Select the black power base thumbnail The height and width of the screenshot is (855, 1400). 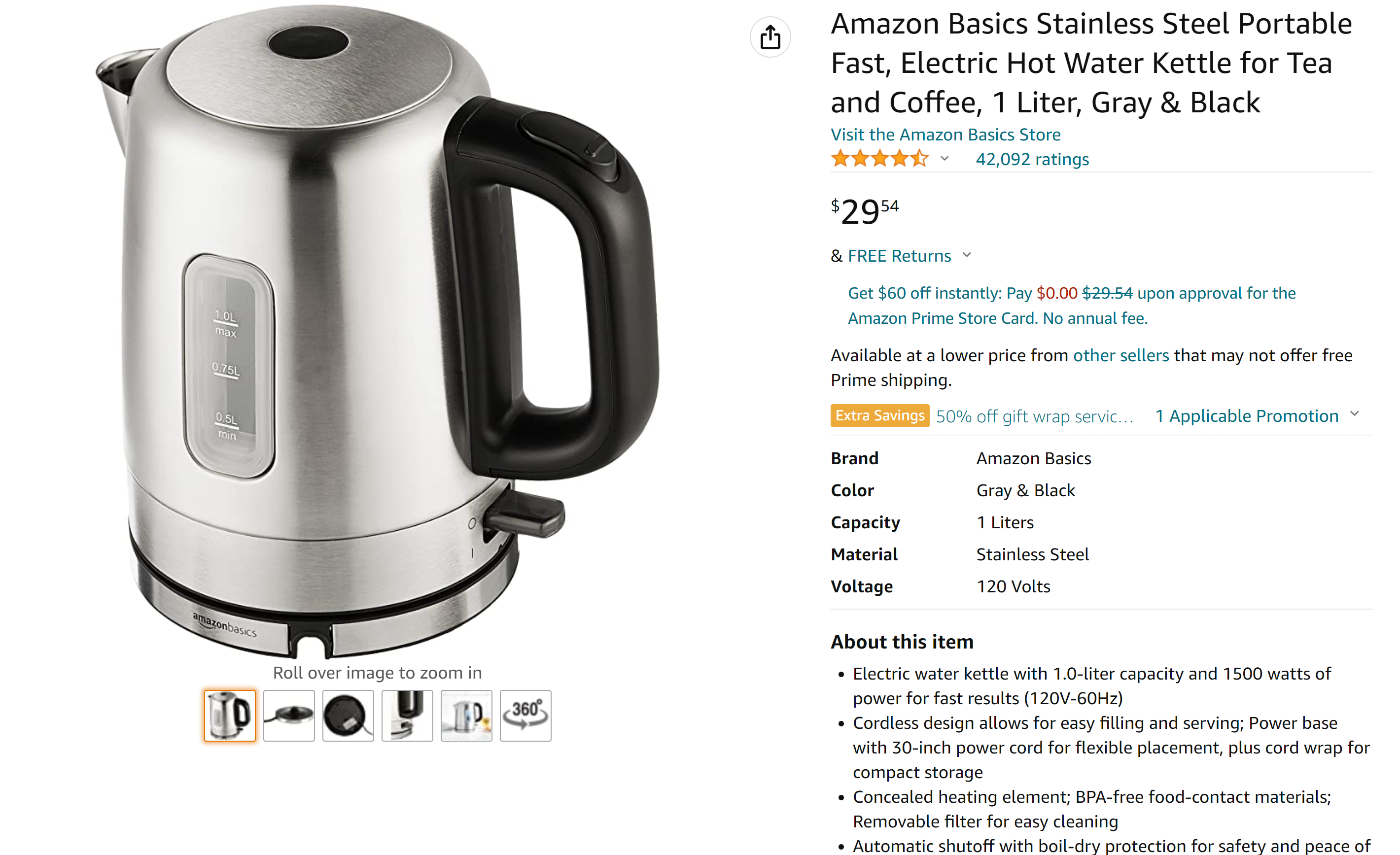click(348, 715)
